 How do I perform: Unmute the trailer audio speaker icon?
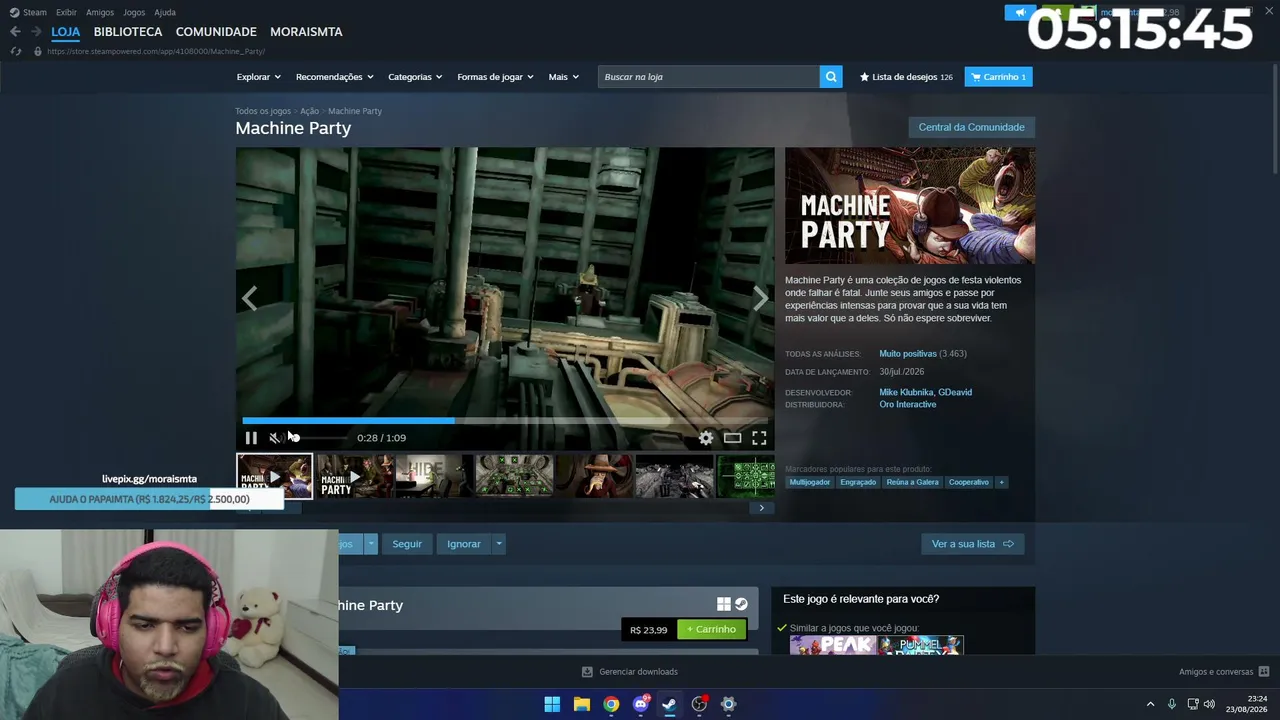point(275,438)
